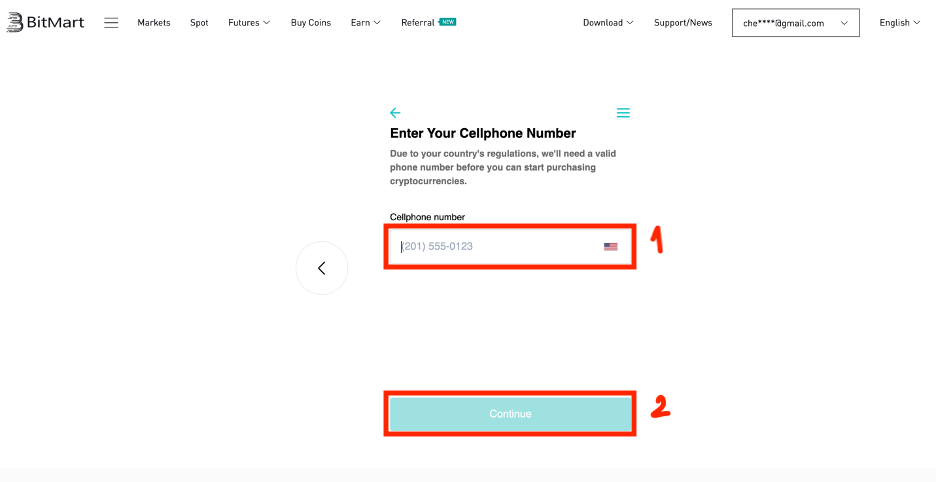Viewport: 936px width, 482px height.
Task: Open the account email dropdown
Action: [x=795, y=23]
